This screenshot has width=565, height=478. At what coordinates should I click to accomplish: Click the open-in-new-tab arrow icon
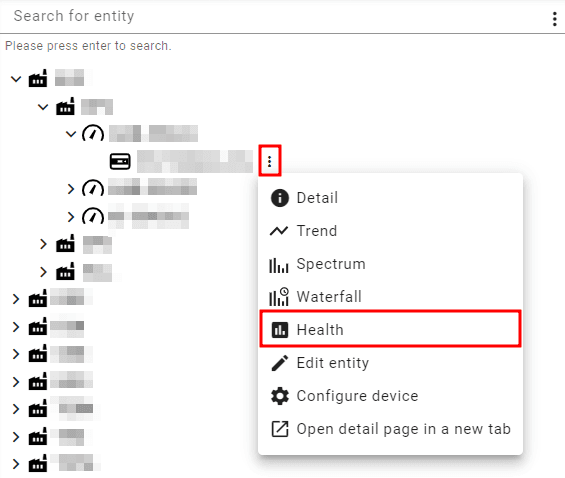[280, 429]
